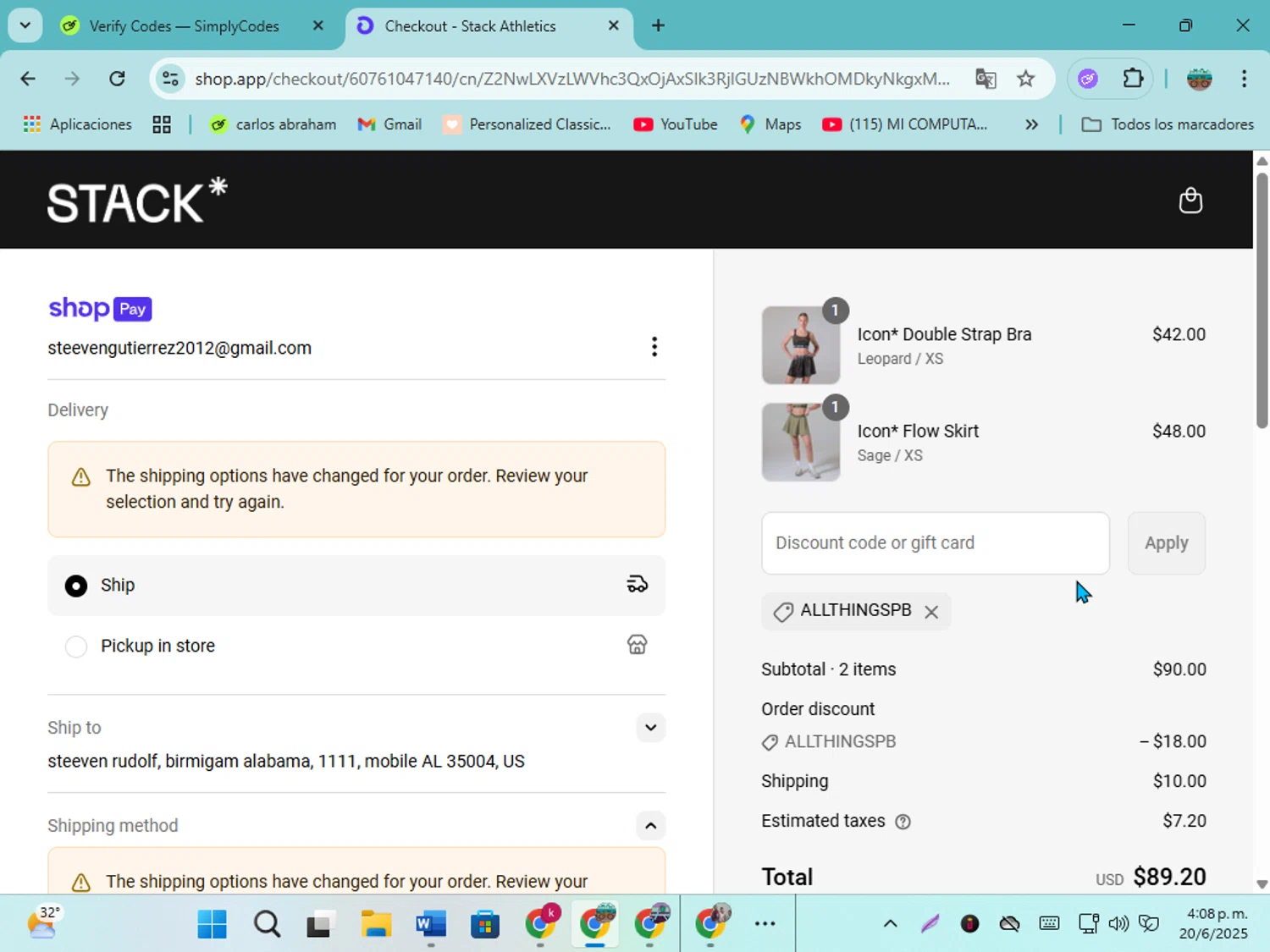Screen dimensions: 1270x952
Task: Click the ALLTHINGSPB discount tag
Action: 856,611
